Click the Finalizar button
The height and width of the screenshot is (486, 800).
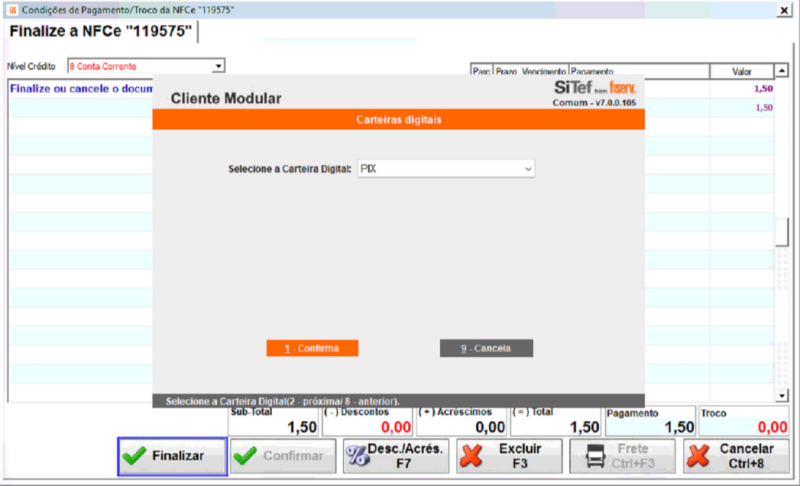click(x=172, y=456)
